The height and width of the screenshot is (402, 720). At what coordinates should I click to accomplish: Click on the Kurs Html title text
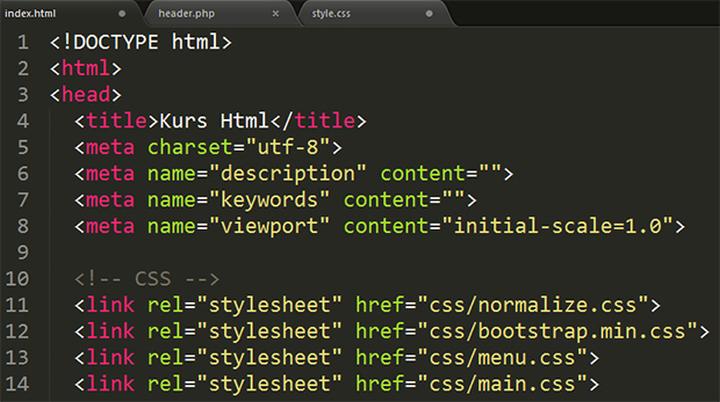(211, 122)
